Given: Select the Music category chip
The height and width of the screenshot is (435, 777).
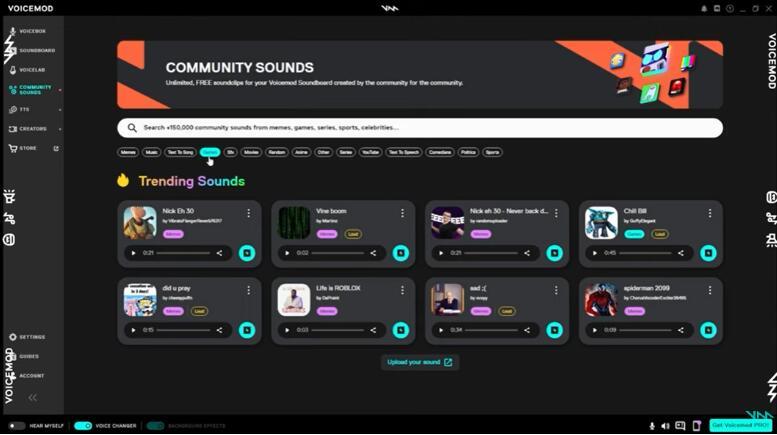Looking at the screenshot, I should pyautogui.click(x=151, y=152).
